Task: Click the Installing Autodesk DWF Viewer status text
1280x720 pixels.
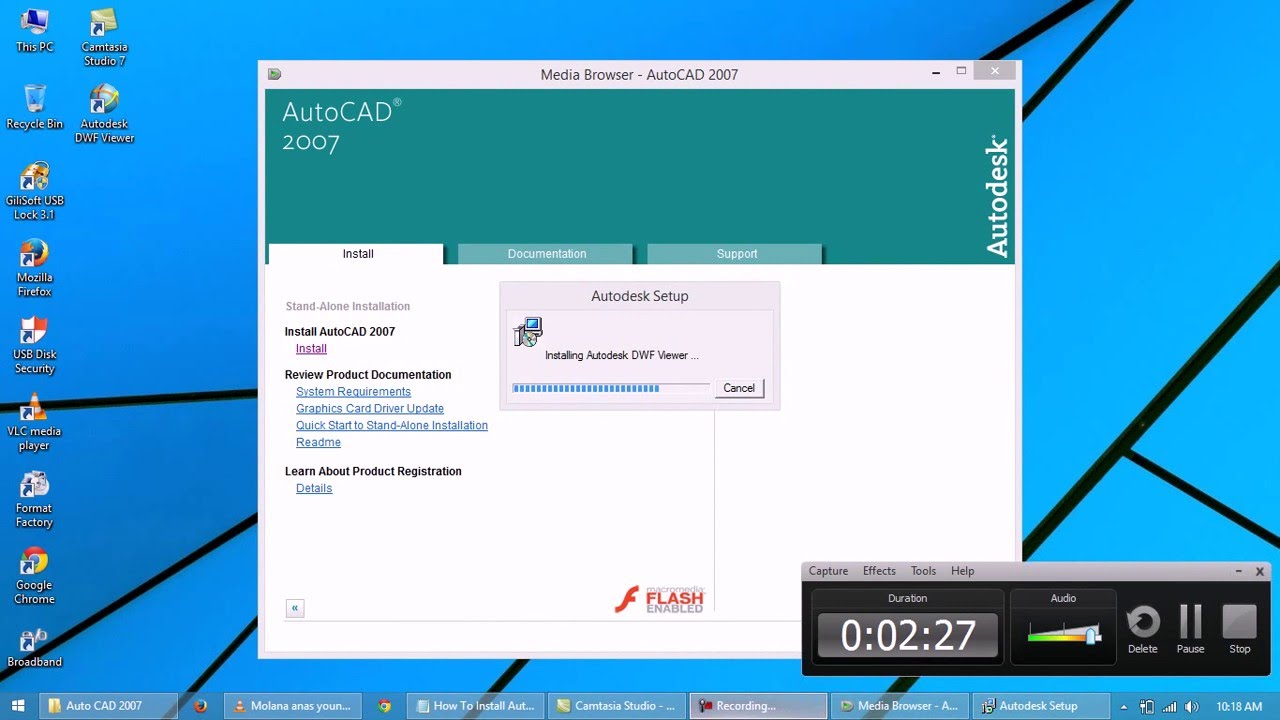Action: point(622,355)
